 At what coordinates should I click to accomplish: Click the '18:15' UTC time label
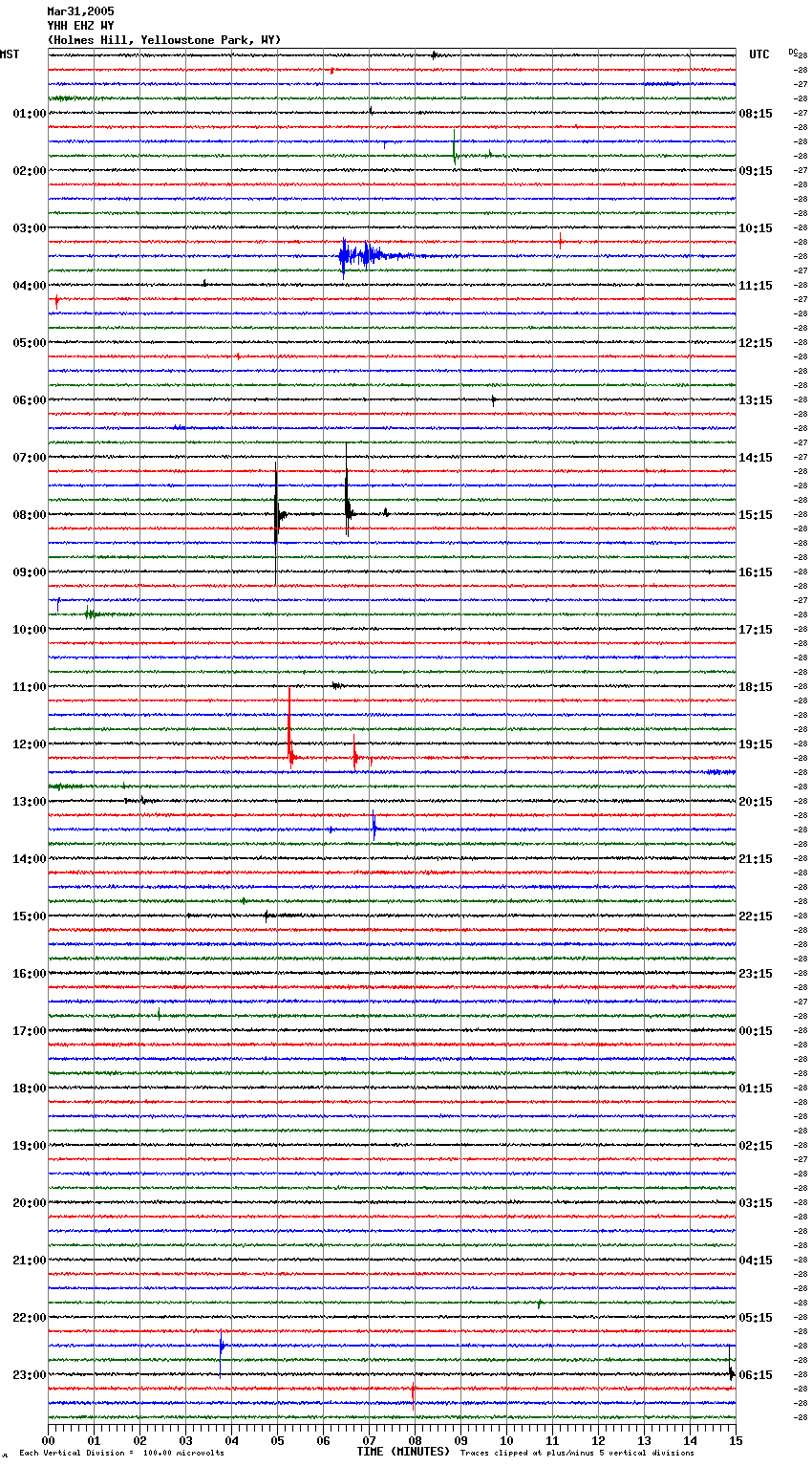pyautogui.click(x=756, y=687)
